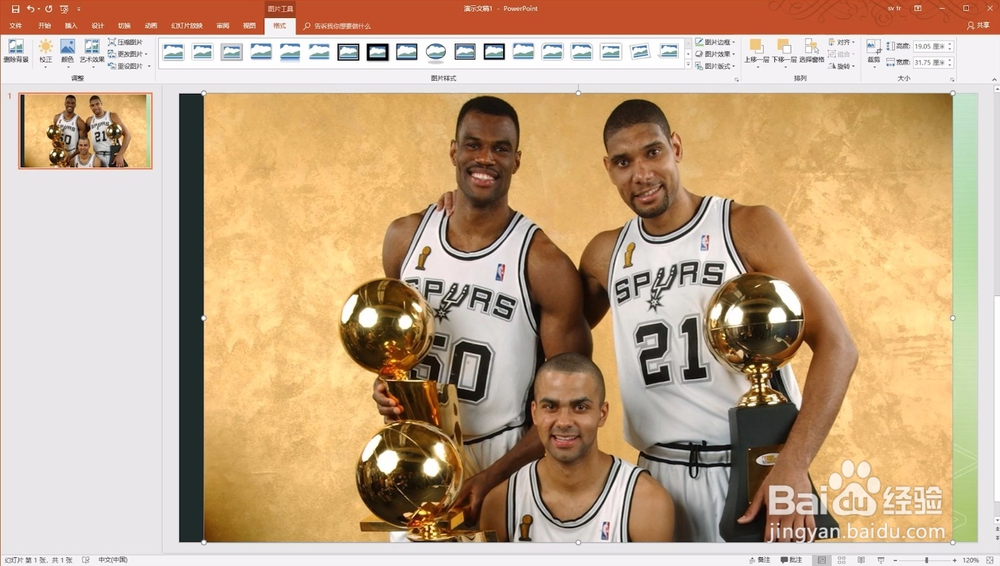
Task: Switch to the Home (开始) tab
Action: [44, 26]
